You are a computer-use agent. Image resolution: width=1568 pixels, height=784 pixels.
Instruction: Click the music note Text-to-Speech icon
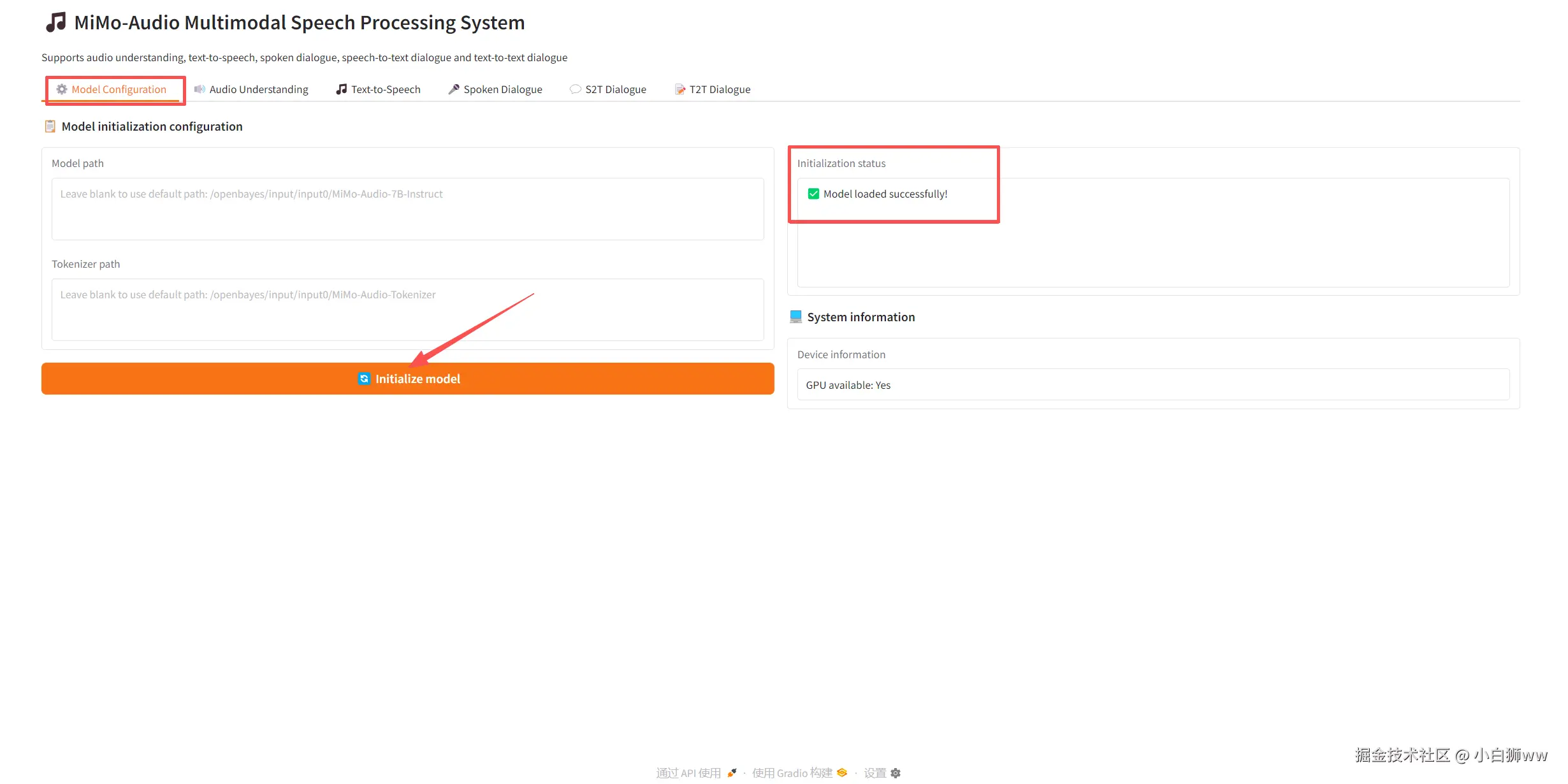coord(342,89)
